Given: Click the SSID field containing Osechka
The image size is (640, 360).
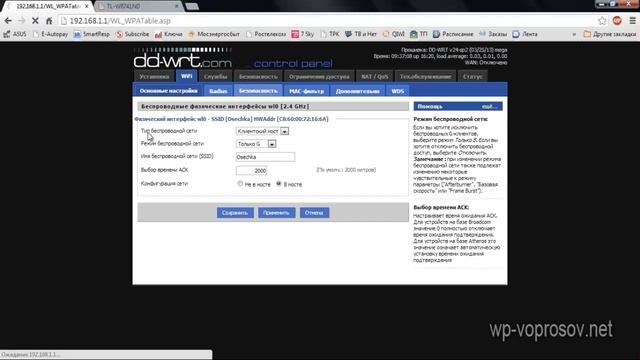Looking at the screenshot, I should pyautogui.click(x=265, y=157).
